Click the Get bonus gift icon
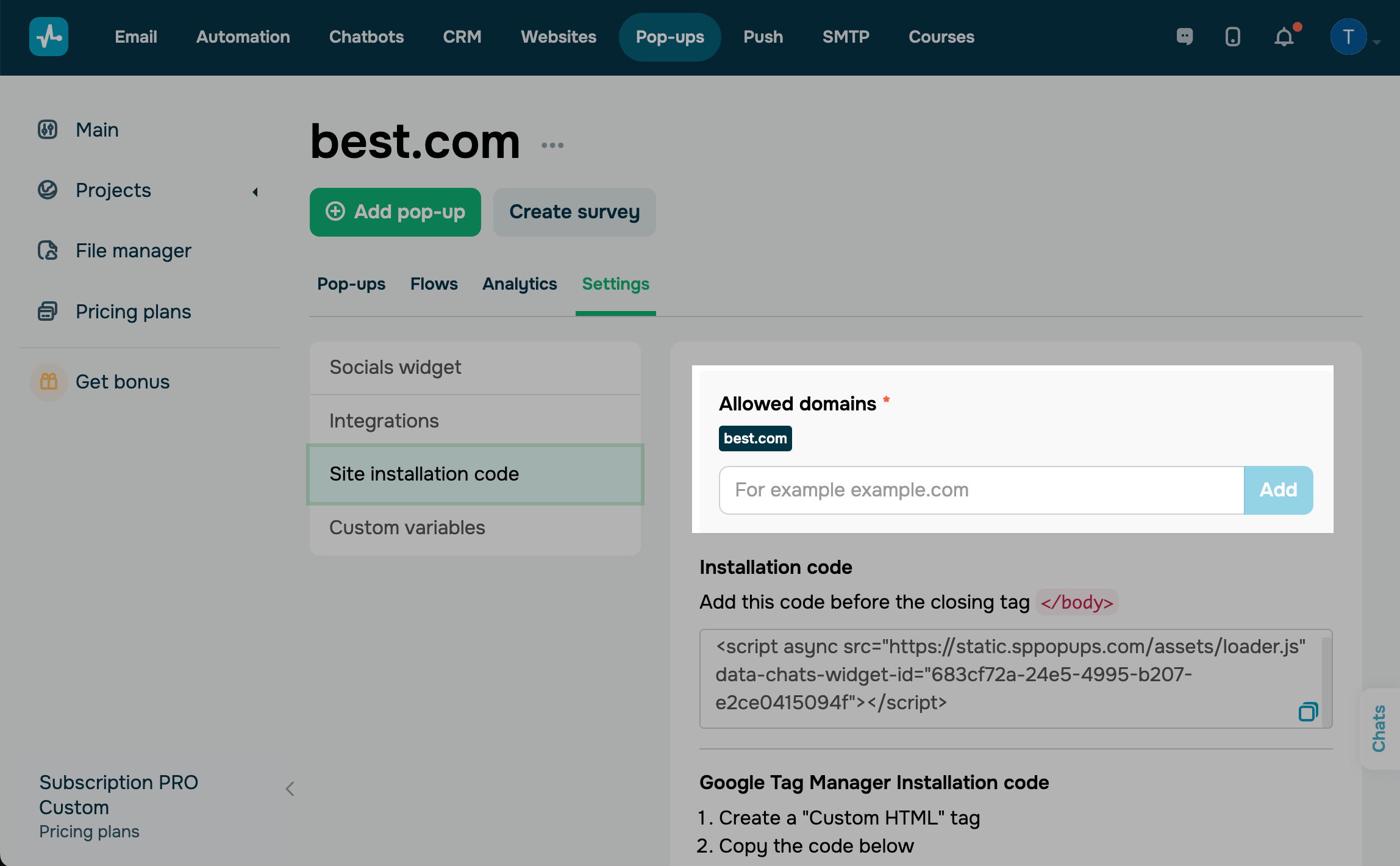This screenshot has height=866, width=1400. (x=49, y=382)
